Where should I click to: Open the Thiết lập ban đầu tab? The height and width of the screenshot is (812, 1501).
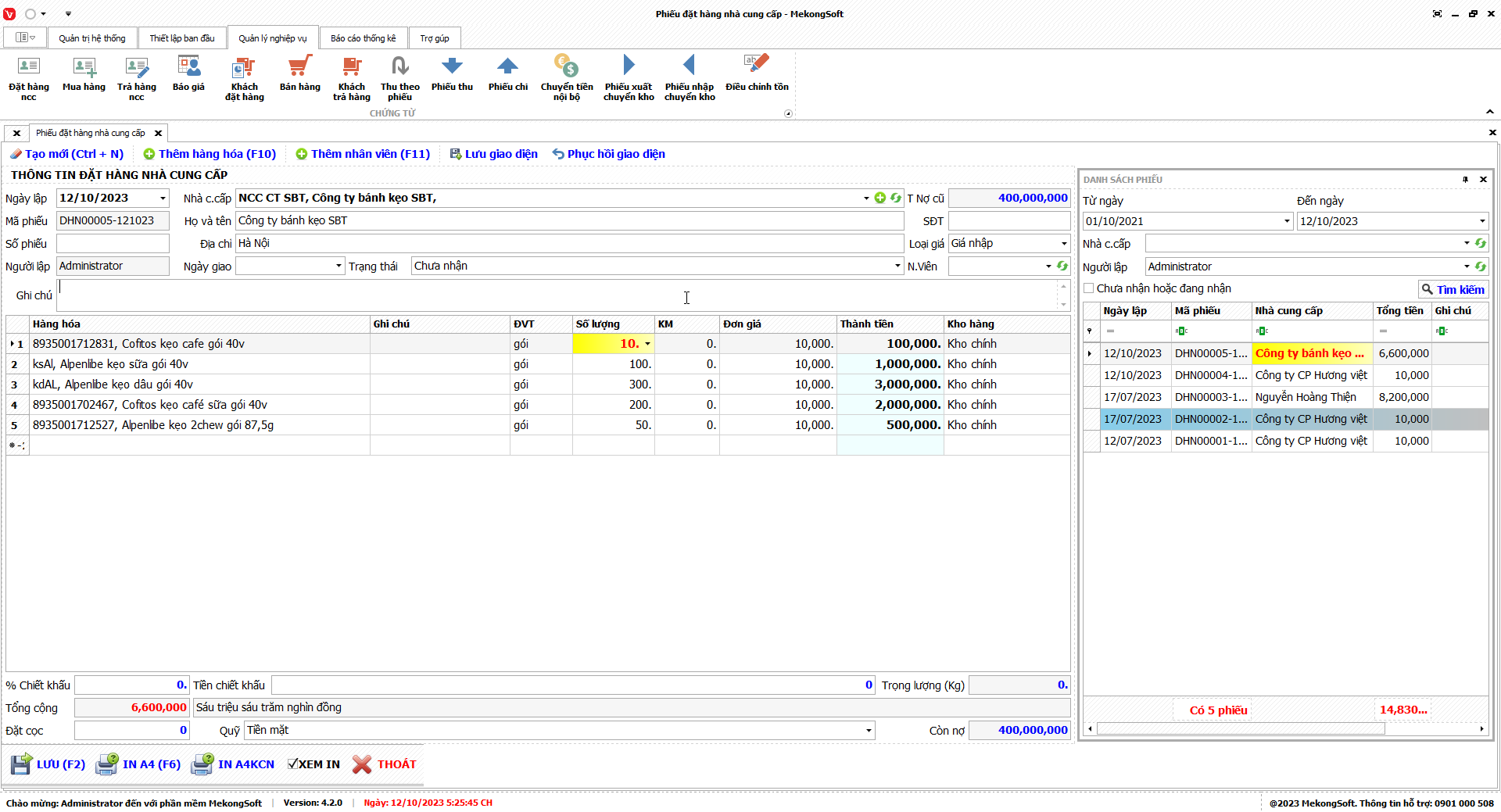[181, 38]
